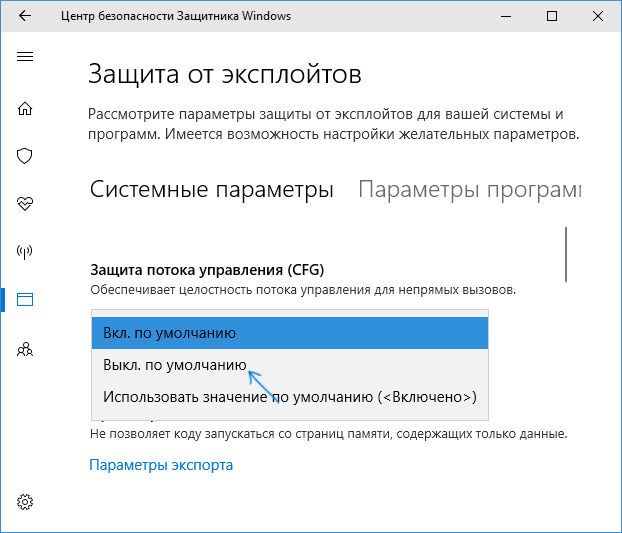This screenshot has width=622, height=533.
Task: Select Вкл. по умолчанию option
Action: click(x=290, y=333)
